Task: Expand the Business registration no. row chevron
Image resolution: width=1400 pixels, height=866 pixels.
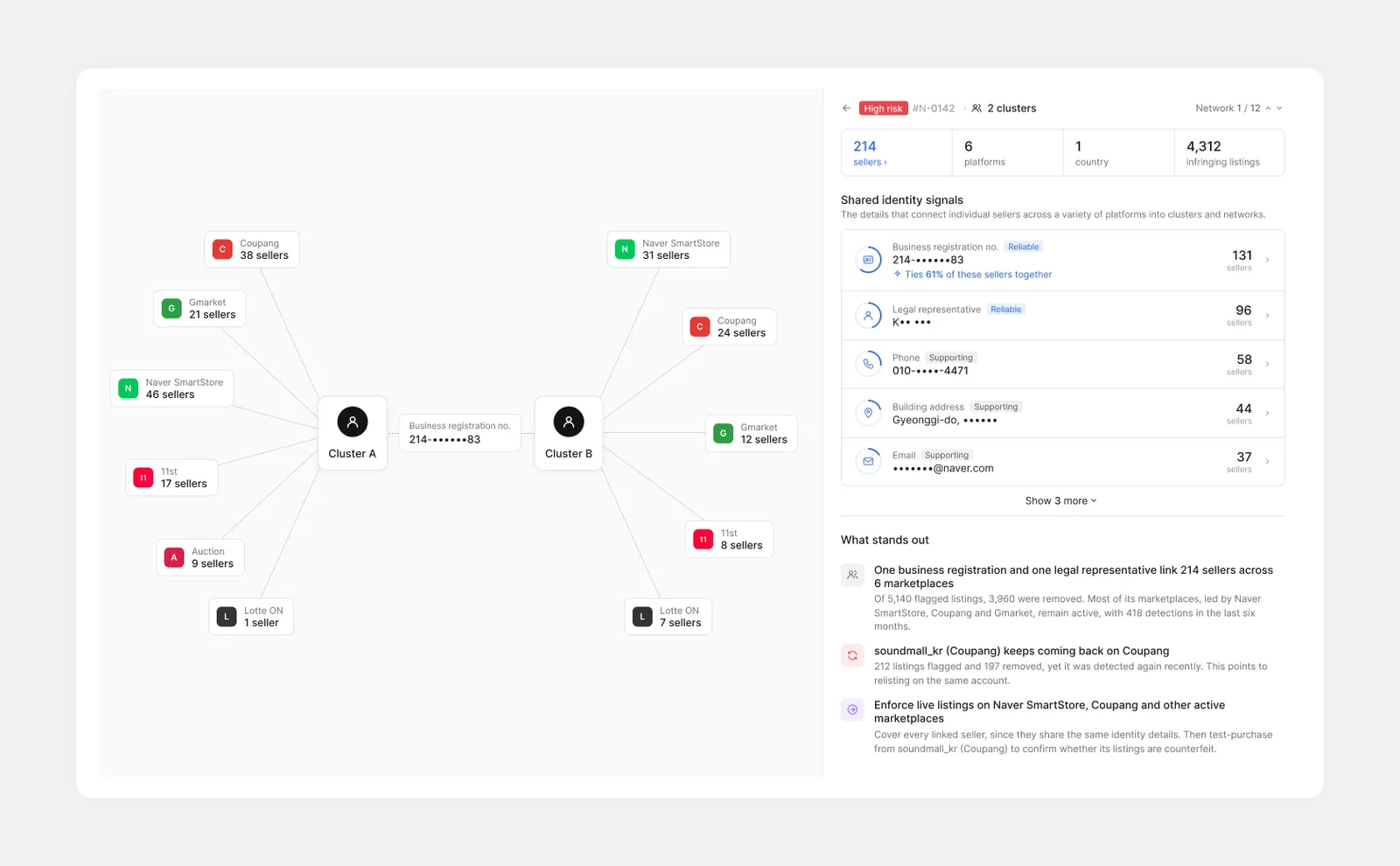Action: click(x=1267, y=260)
